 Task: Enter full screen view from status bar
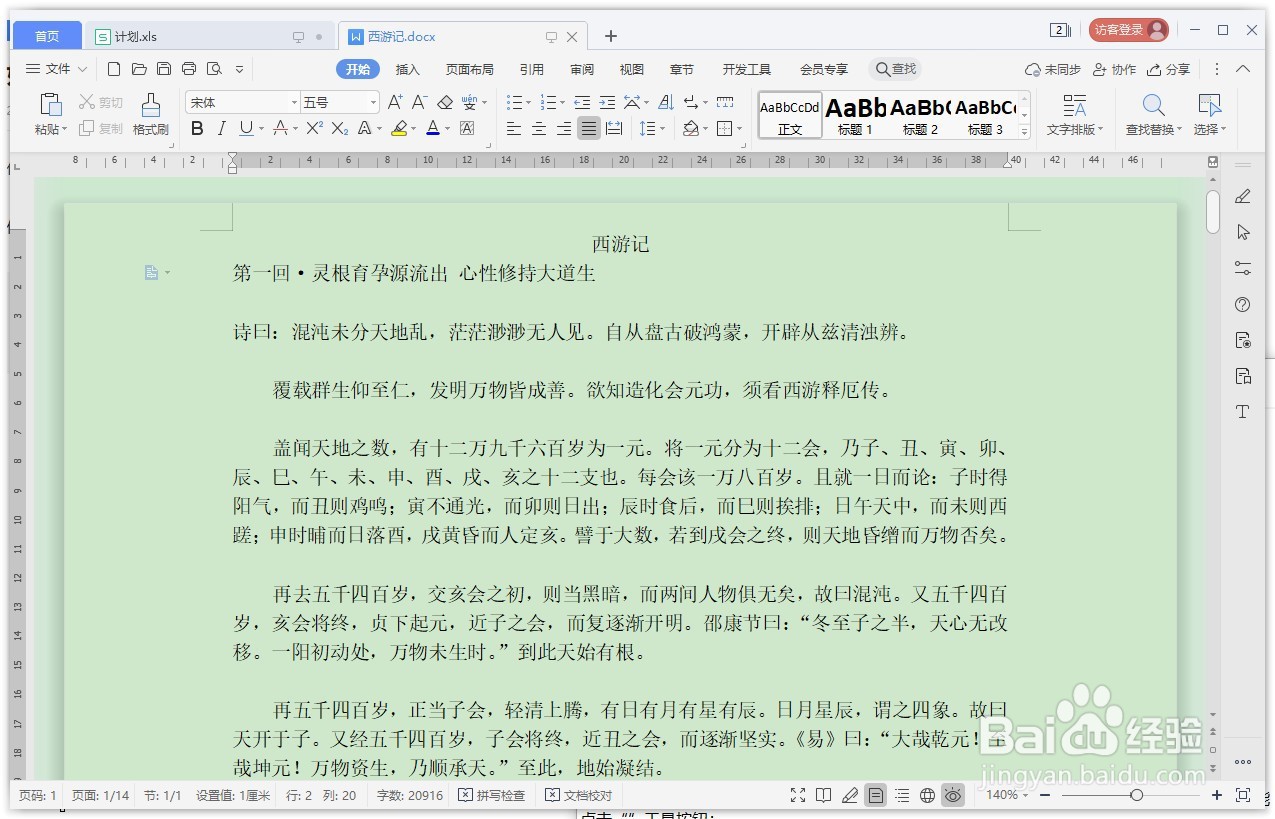click(798, 795)
